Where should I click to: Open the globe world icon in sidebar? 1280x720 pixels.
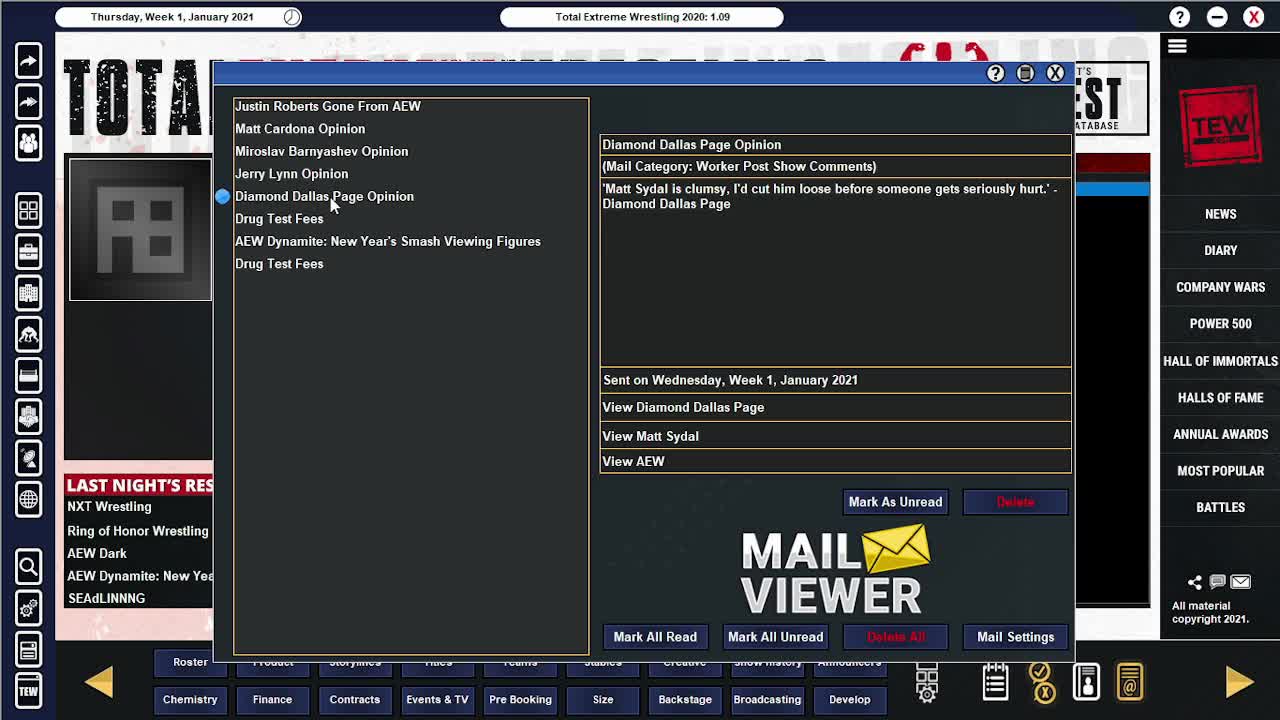pyautogui.click(x=28, y=498)
